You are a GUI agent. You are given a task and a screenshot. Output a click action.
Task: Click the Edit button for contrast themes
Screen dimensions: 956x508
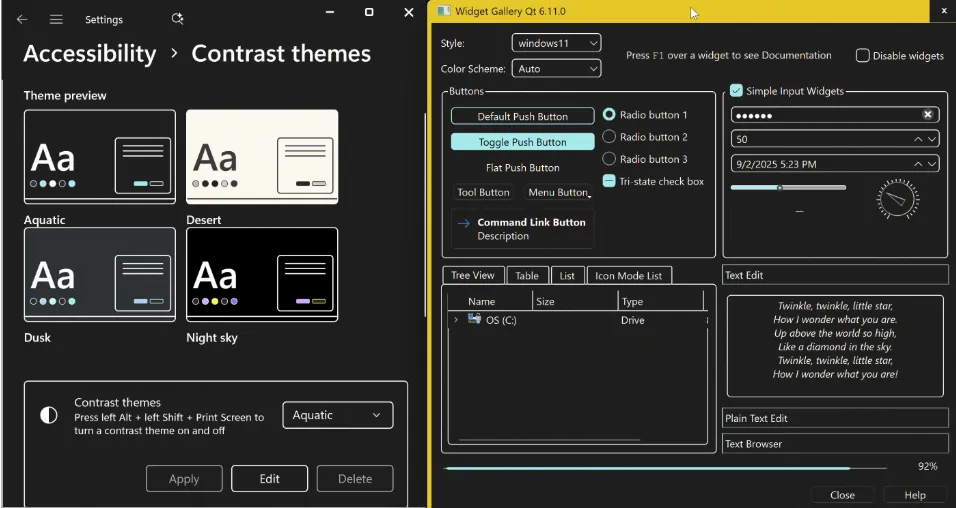(269, 479)
